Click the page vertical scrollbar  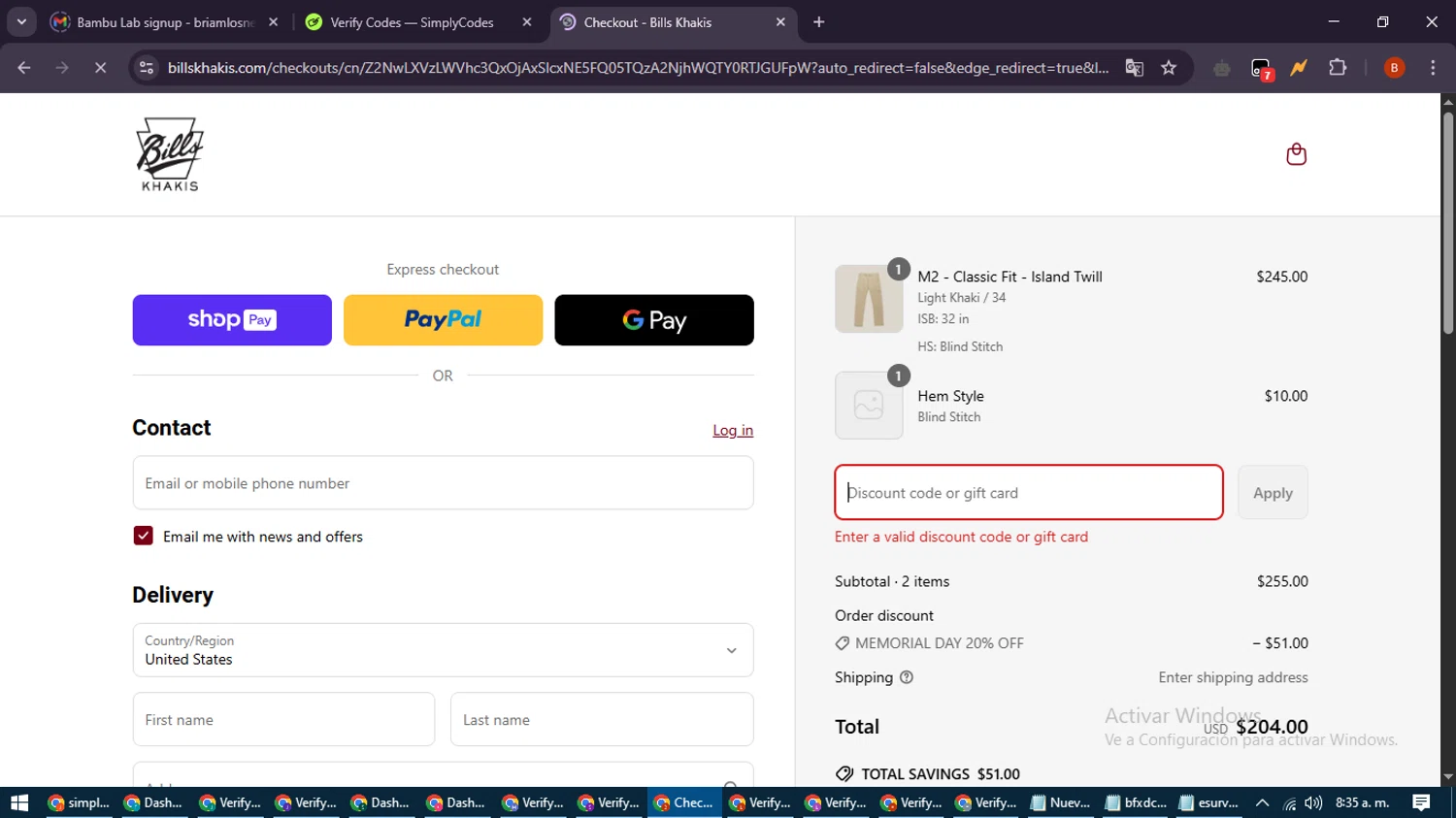click(x=1448, y=223)
